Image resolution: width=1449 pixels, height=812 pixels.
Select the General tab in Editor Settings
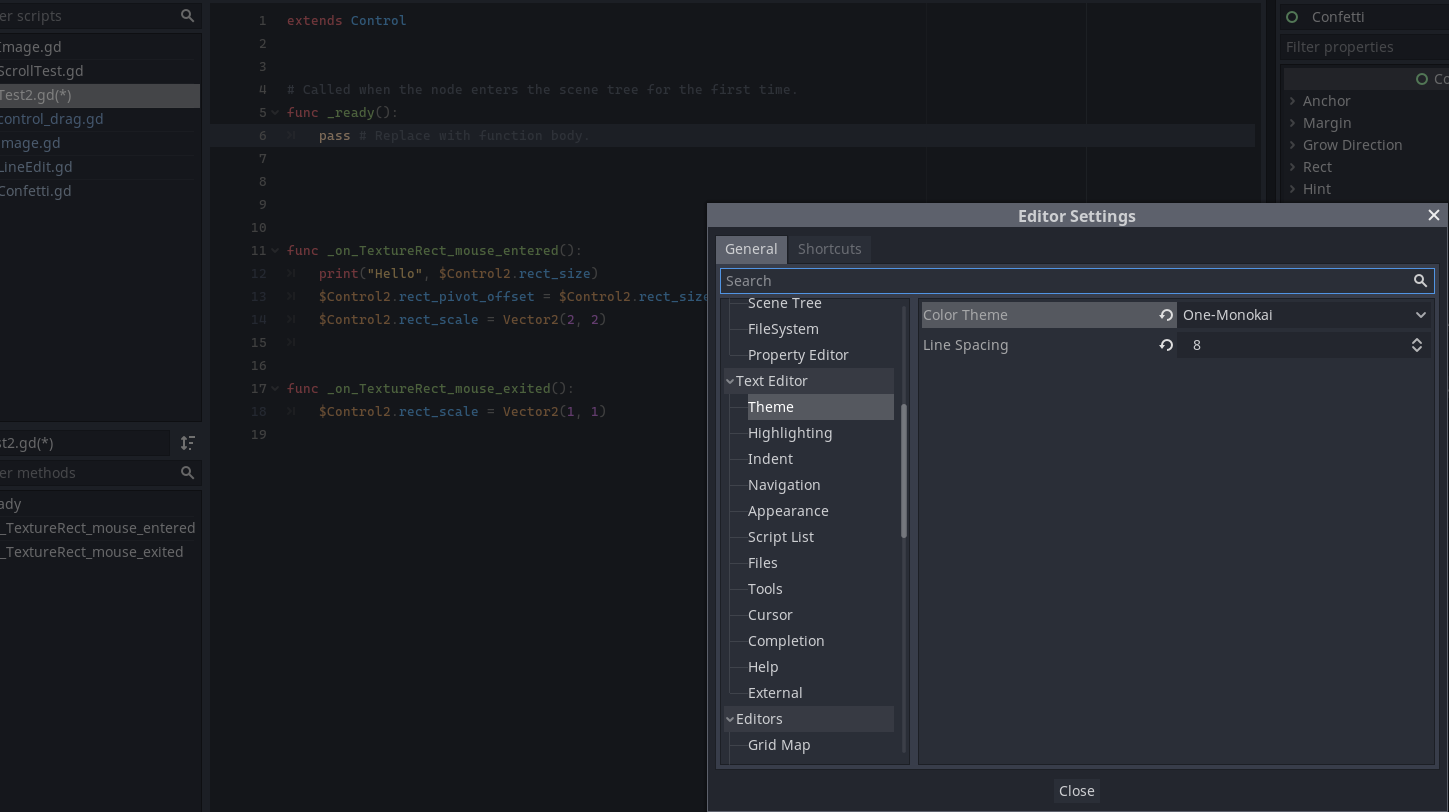coord(751,249)
